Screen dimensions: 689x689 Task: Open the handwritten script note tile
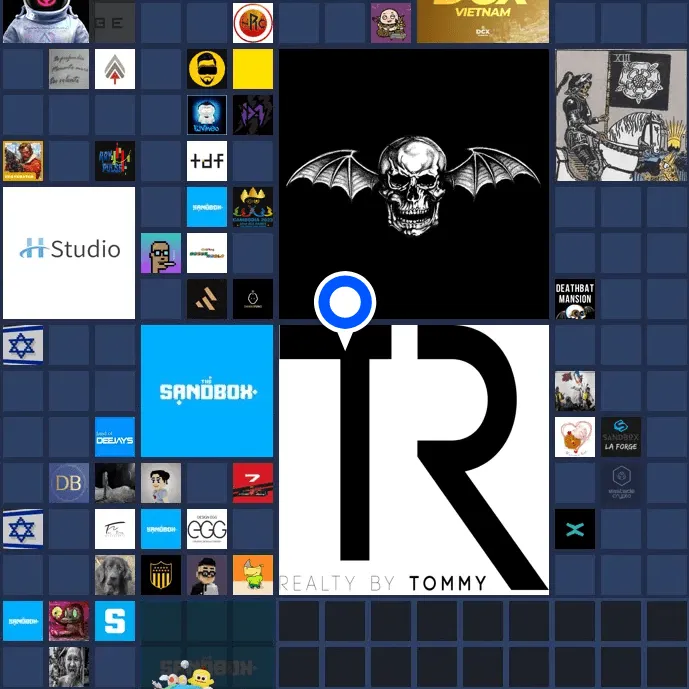tap(69, 69)
